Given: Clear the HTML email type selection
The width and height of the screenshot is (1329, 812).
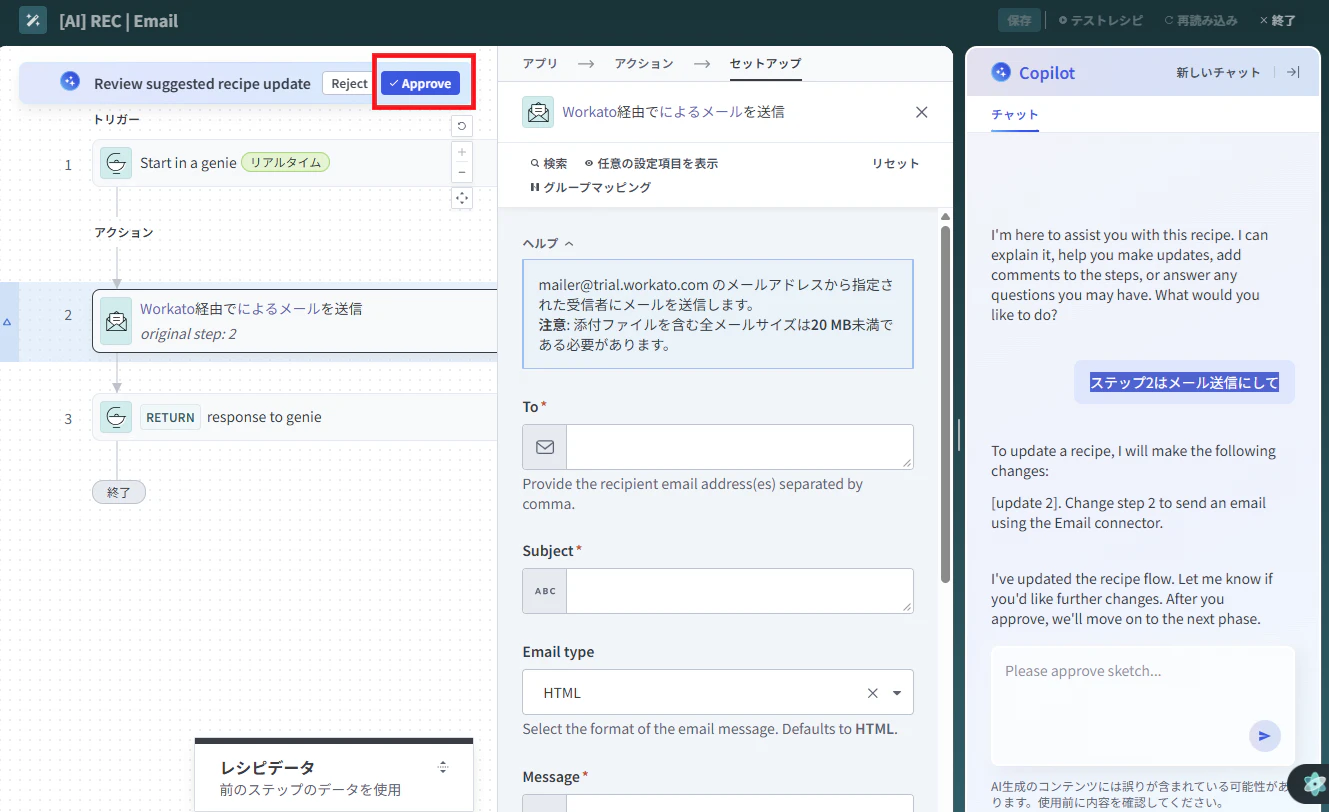Looking at the screenshot, I should pyautogui.click(x=872, y=693).
